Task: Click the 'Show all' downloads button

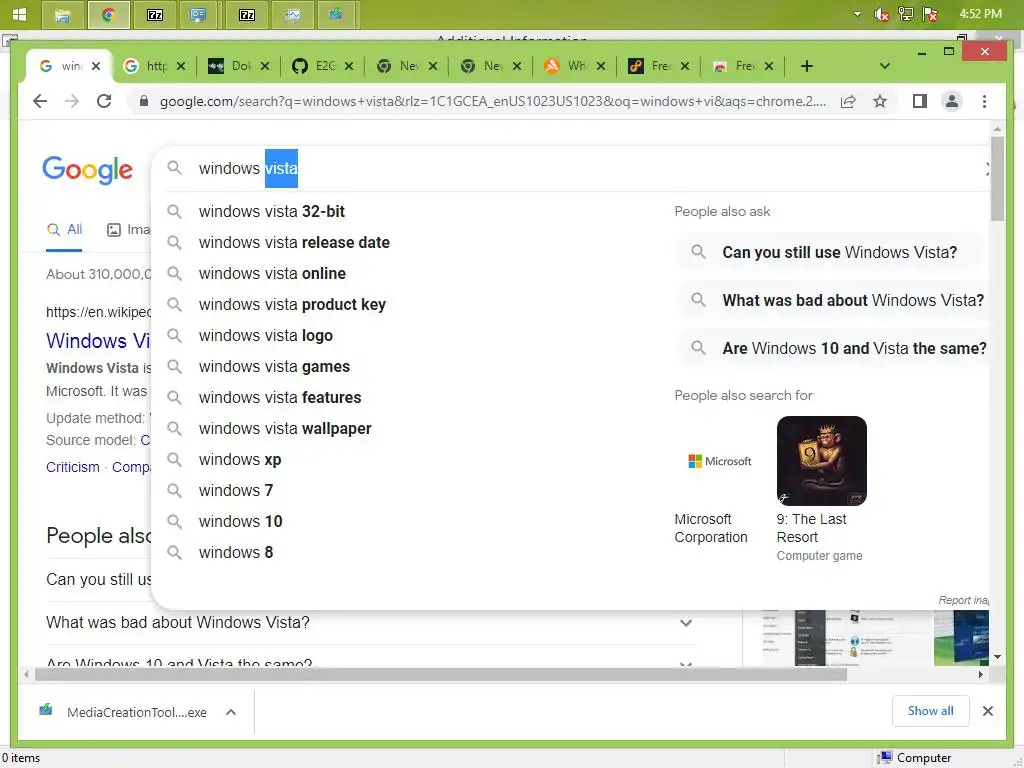Action: (930, 711)
